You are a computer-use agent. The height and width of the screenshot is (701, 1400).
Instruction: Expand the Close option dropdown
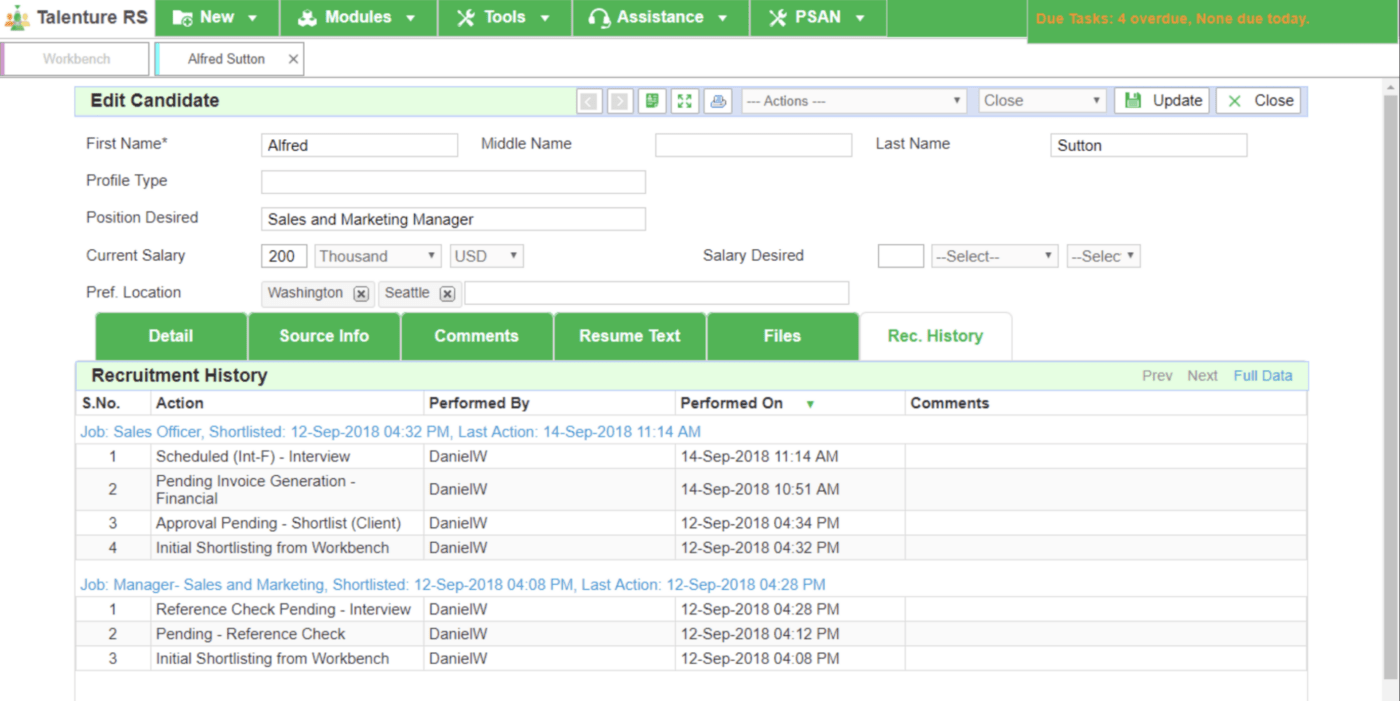point(1042,101)
